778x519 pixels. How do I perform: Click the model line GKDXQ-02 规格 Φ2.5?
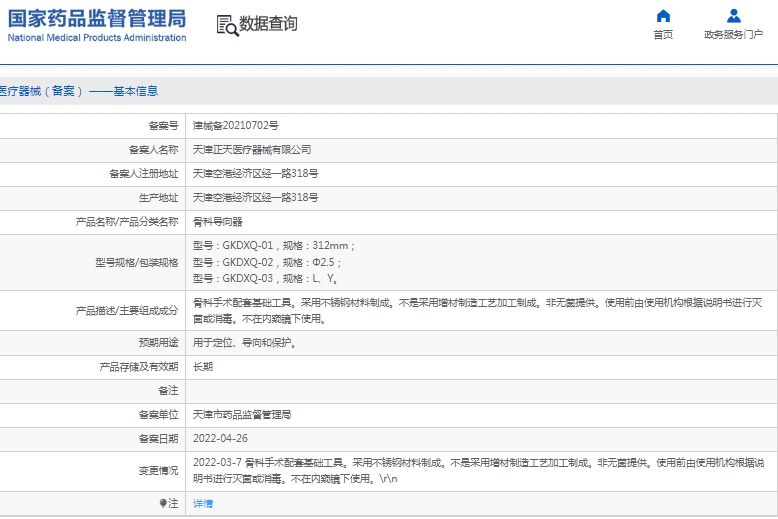point(267,262)
